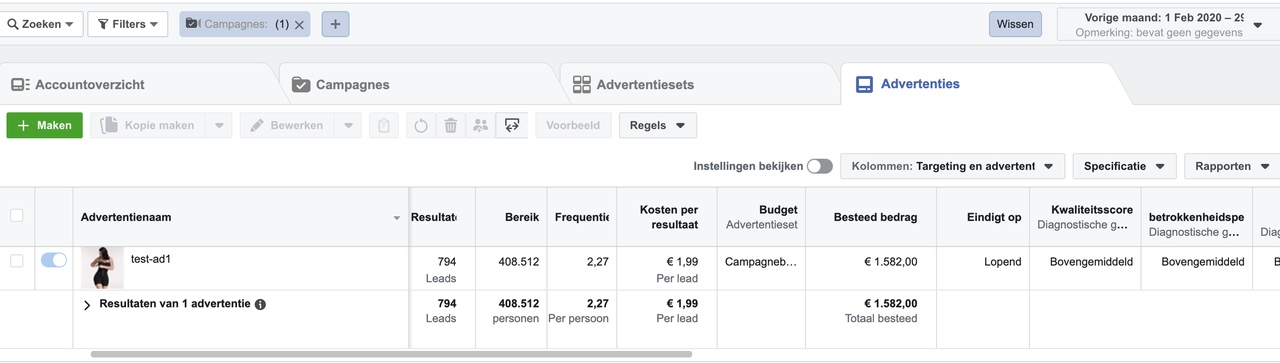The height and width of the screenshot is (363, 1280).
Task: Open the Regels dropdown menu
Action: pos(658,126)
